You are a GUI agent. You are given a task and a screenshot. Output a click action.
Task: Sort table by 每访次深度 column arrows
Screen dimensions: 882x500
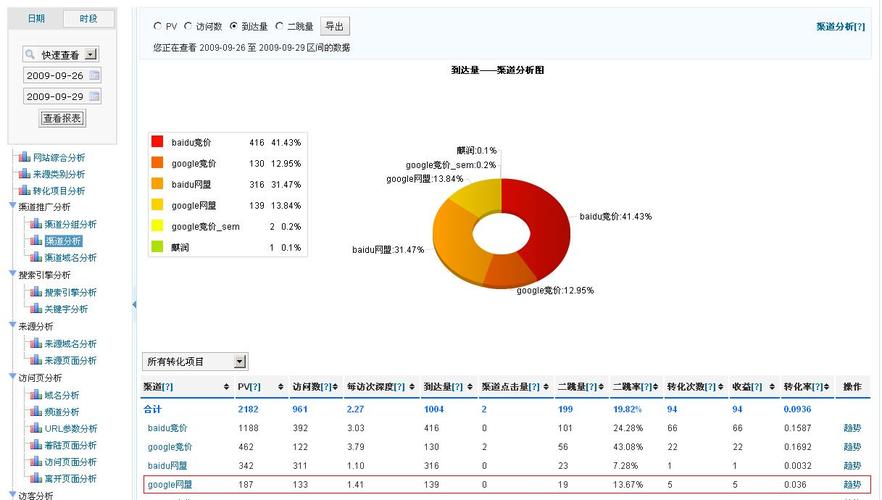(412, 387)
